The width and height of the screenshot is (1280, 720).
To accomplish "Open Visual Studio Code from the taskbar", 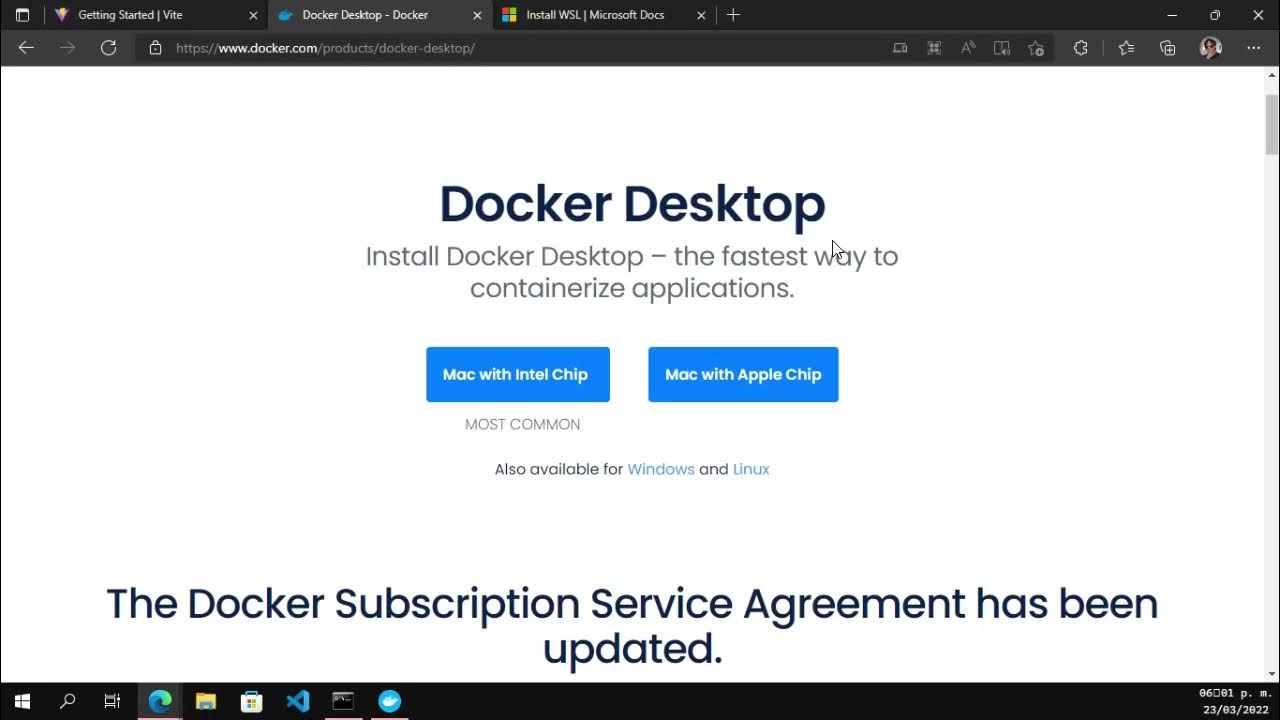I will [298, 701].
